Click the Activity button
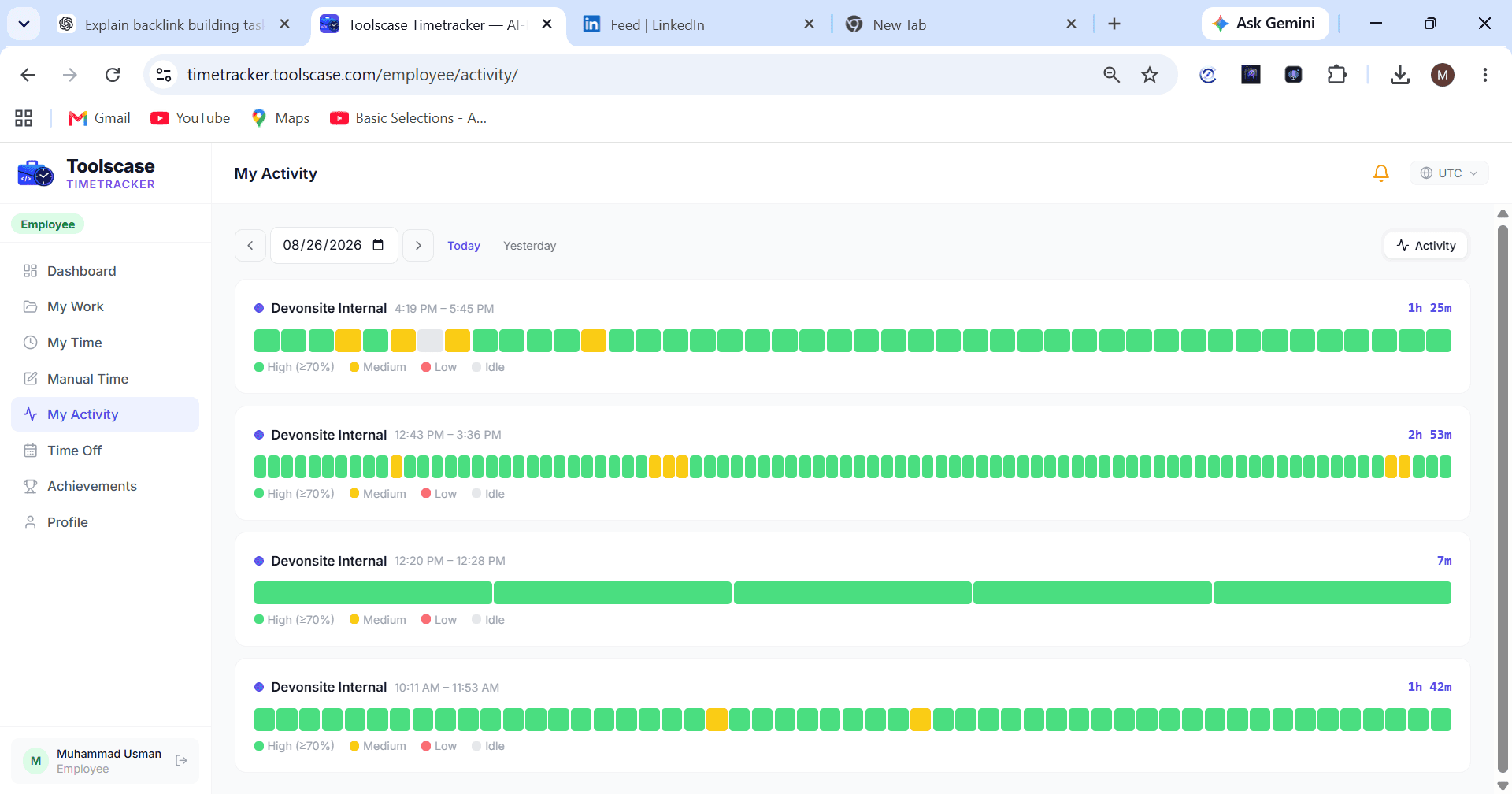 click(1425, 246)
